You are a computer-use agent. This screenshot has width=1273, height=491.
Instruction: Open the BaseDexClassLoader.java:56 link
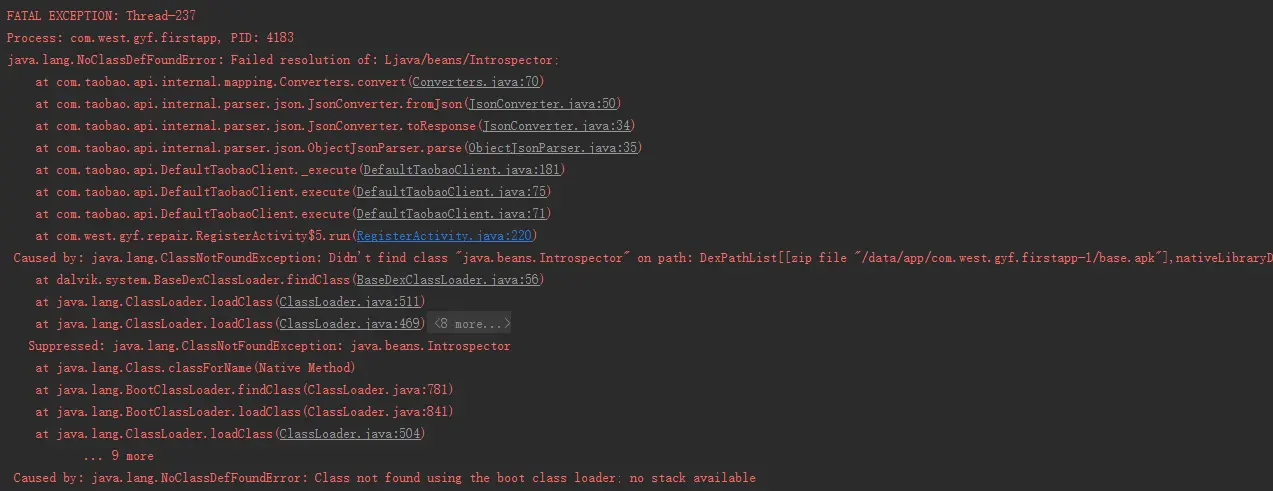[x=448, y=280]
